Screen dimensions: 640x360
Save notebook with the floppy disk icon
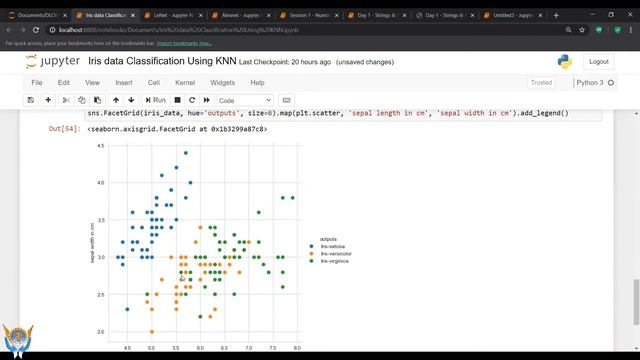click(x=31, y=100)
